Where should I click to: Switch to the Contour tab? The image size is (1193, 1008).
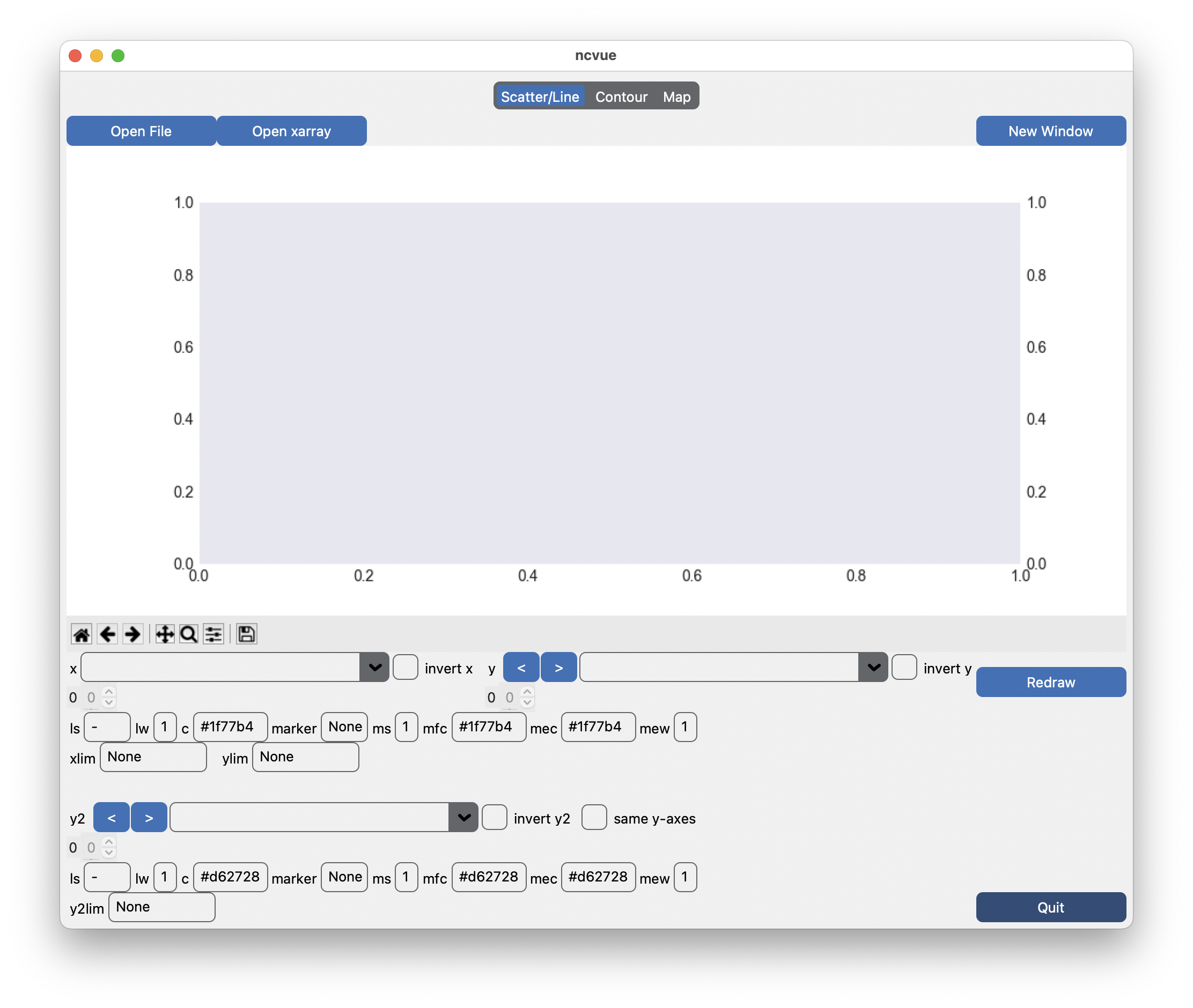pos(621,97)
